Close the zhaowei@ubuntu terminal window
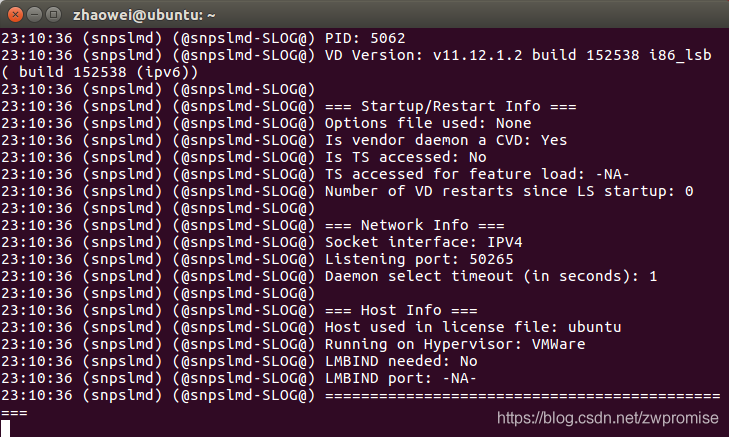 coord(15,15)
